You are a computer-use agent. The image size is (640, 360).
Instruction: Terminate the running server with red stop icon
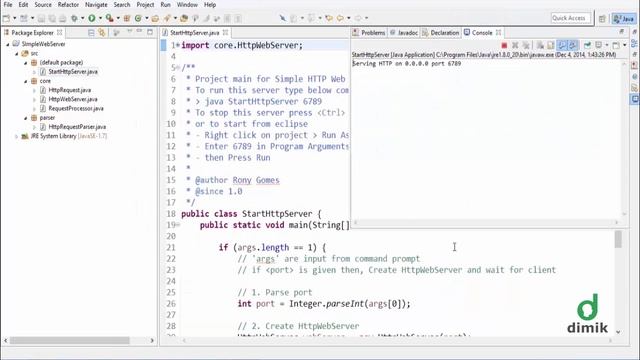click(504, 45)
